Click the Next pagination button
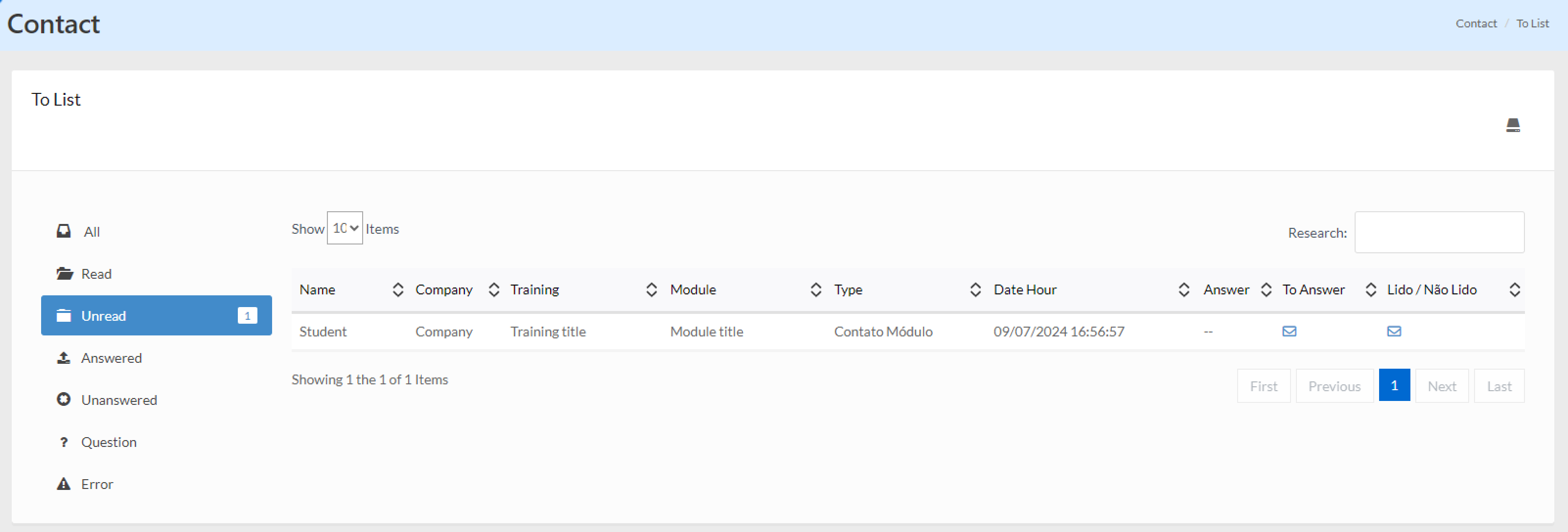Image resolution: width=1568 pixels, height=532 pixels. click(1441, 386)
